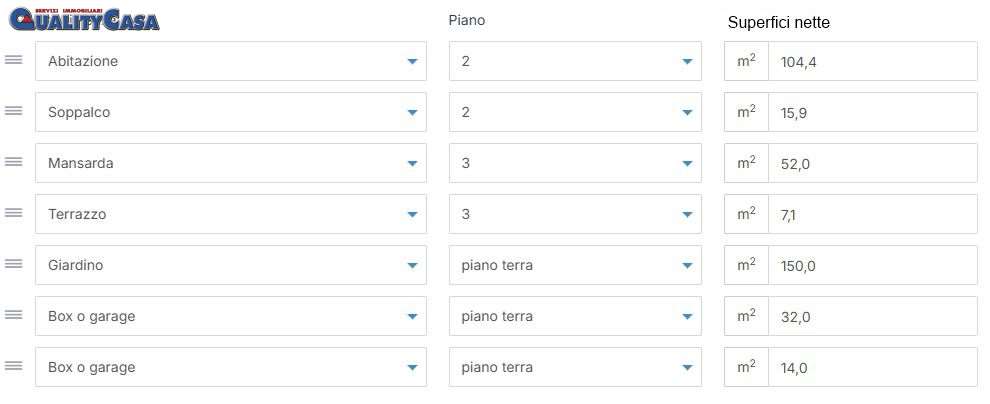Expand the Giardino piano terra dropdown
Viewport: 990px width, 404px height.
[575, 265]
